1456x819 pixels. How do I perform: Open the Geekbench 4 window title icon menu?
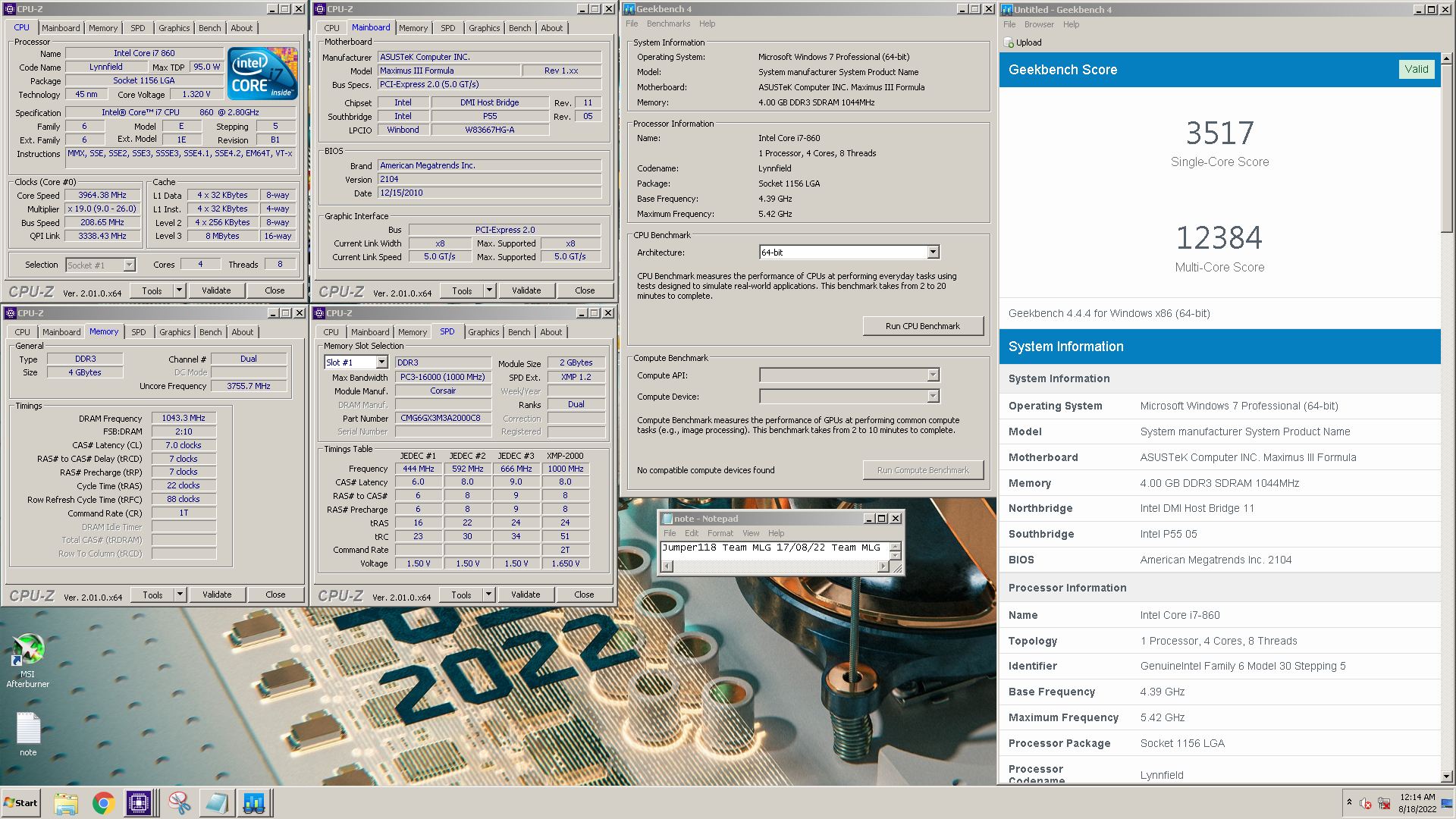629,9
